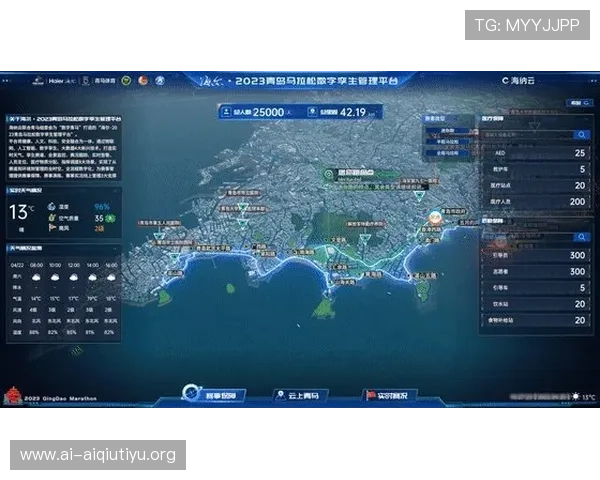Focus the search field in the 医疗保障 panel
This screenshot has height=480, width=600.
tap(528, 135)
